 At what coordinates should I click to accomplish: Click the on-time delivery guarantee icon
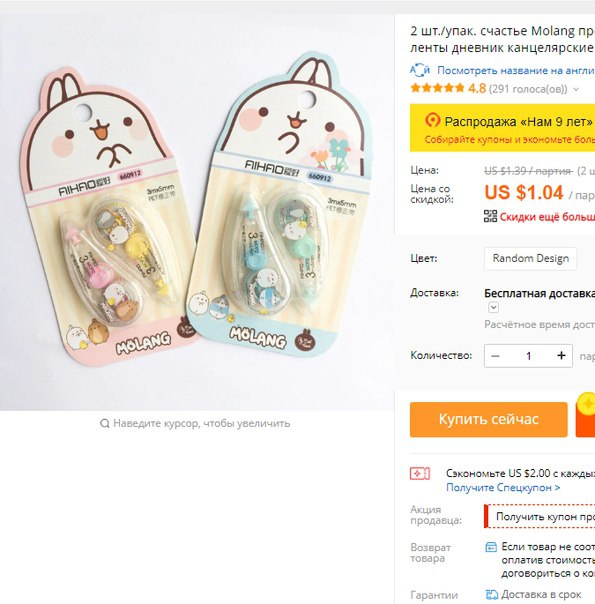click(x=491, y=594)
